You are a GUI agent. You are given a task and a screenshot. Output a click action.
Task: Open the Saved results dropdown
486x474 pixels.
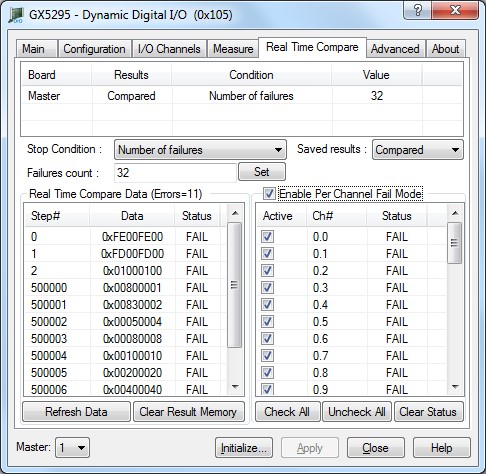tap(418, 150)
